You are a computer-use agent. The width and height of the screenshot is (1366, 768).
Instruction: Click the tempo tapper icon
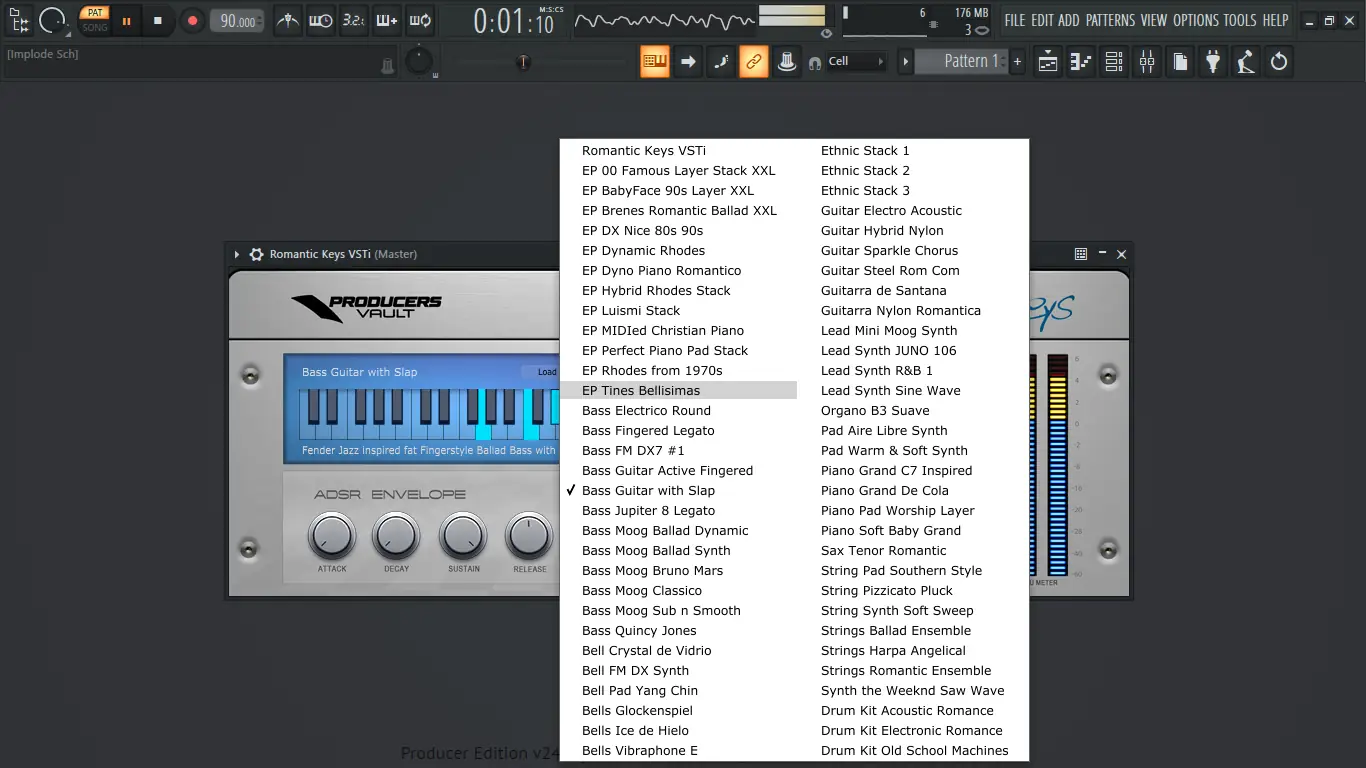point(1246,61)
